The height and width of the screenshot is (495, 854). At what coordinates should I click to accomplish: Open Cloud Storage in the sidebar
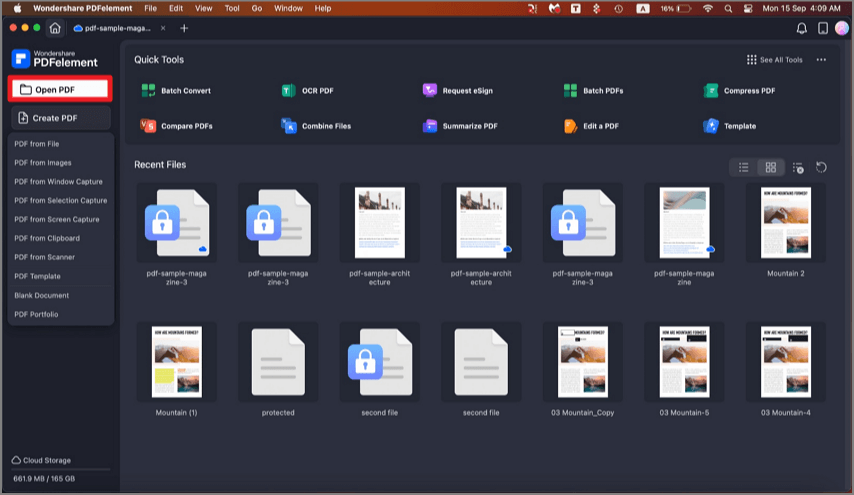[x=41, y=460]
